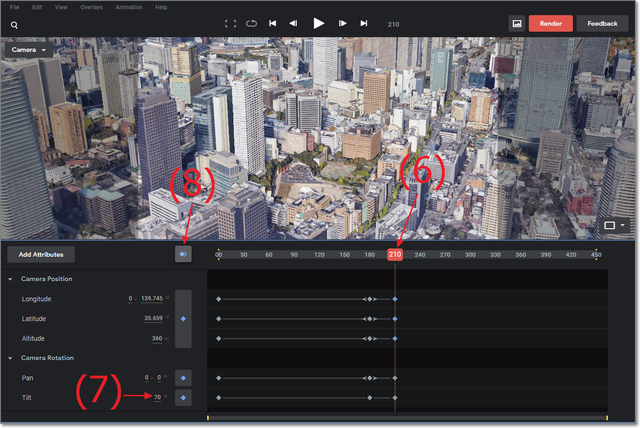Screen dimensions: 640x428
Task: Toggle Camera Position keyframe diamond
Action: click(183, 319)
